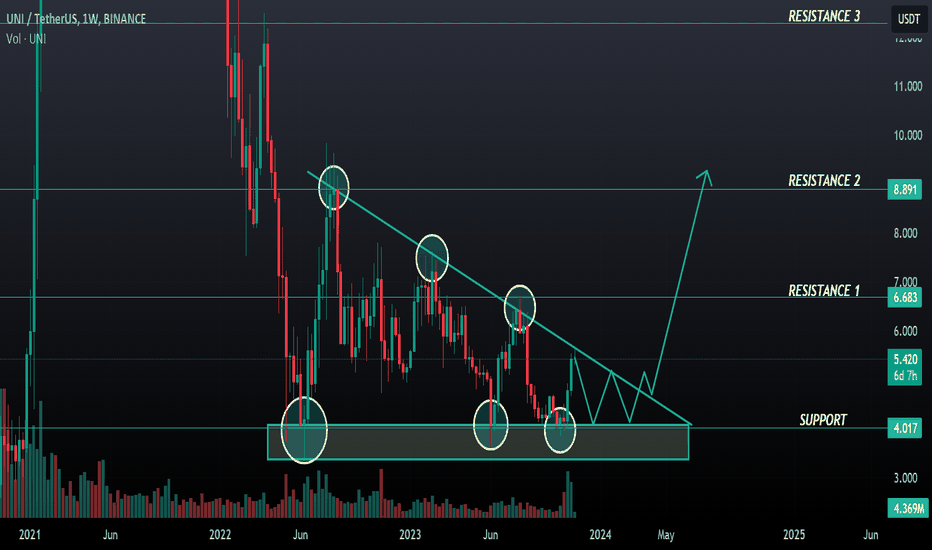
Task: Click the 6.683 price tag
Action: click(905, 297)
